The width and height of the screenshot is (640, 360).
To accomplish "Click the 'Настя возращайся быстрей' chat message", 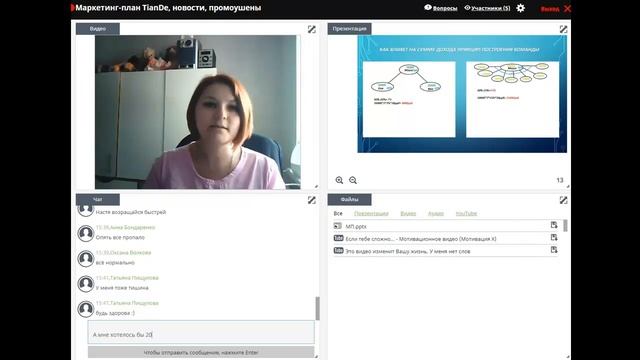I will point(131,212).
